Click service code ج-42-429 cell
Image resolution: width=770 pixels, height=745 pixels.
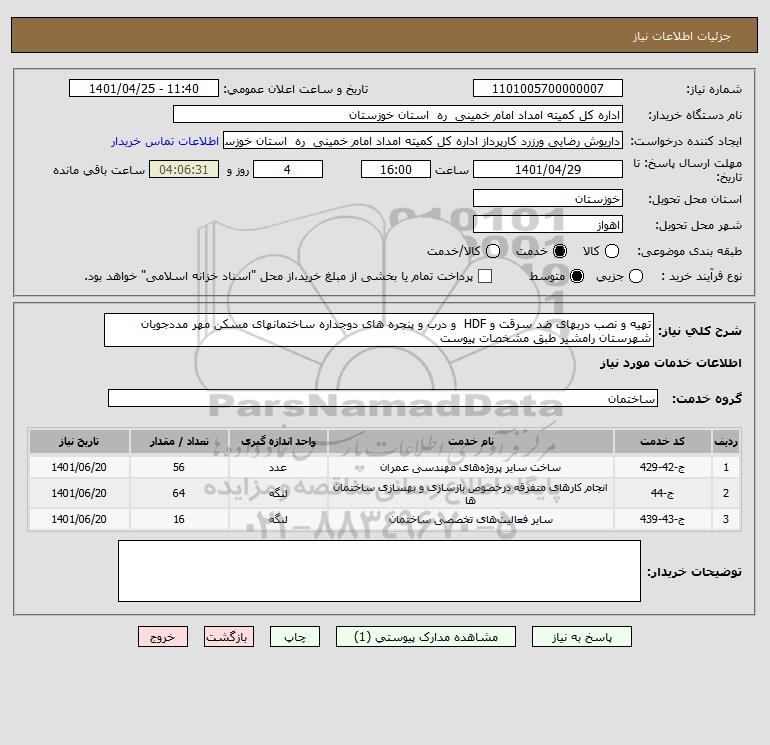[662, 467]
